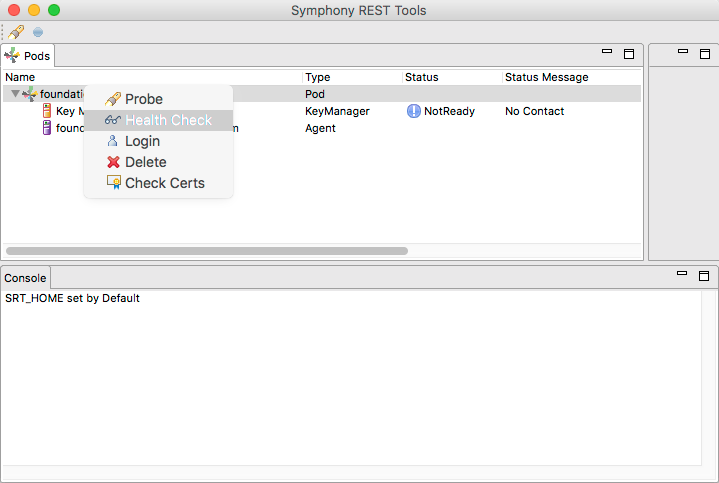Click the NotReady status text
The height and width of the screenshot is (483, 719).
point(449,111)
